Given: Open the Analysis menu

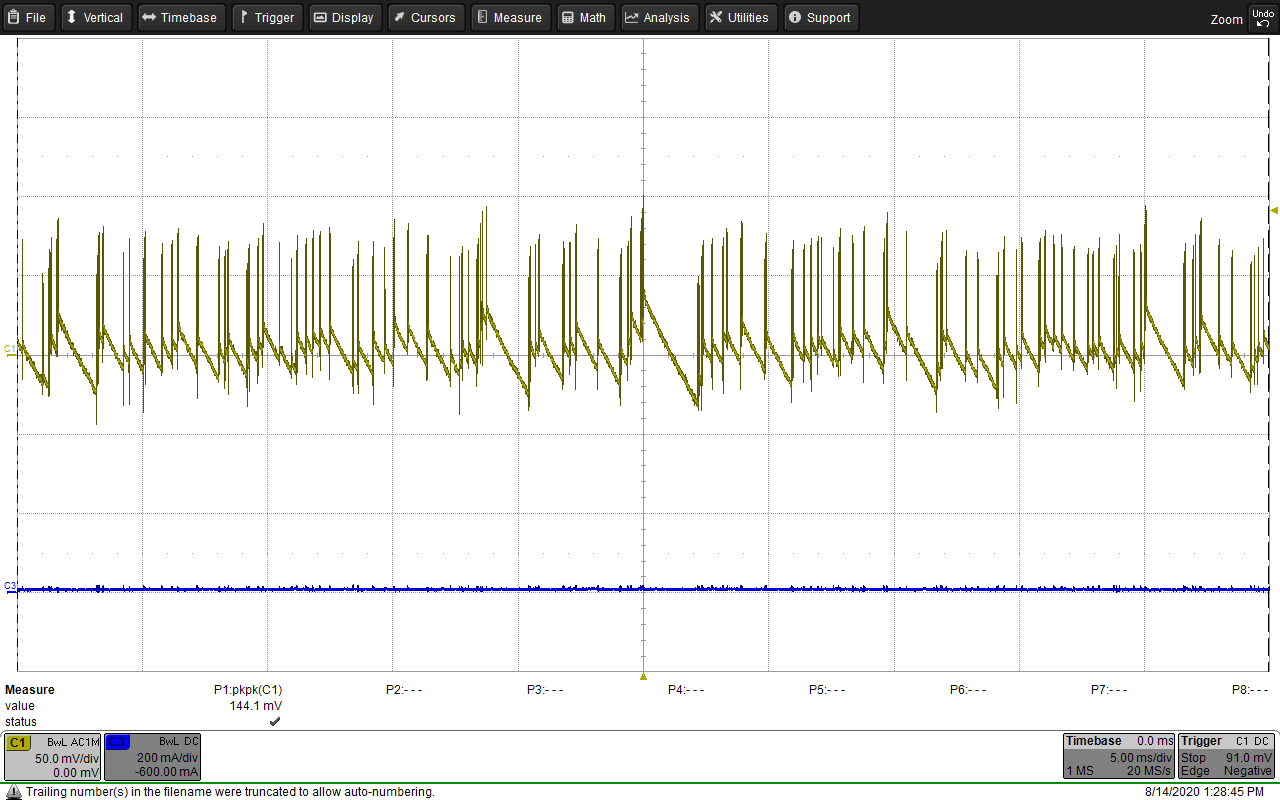Looking at the screenshot, I should click(658, 17).
